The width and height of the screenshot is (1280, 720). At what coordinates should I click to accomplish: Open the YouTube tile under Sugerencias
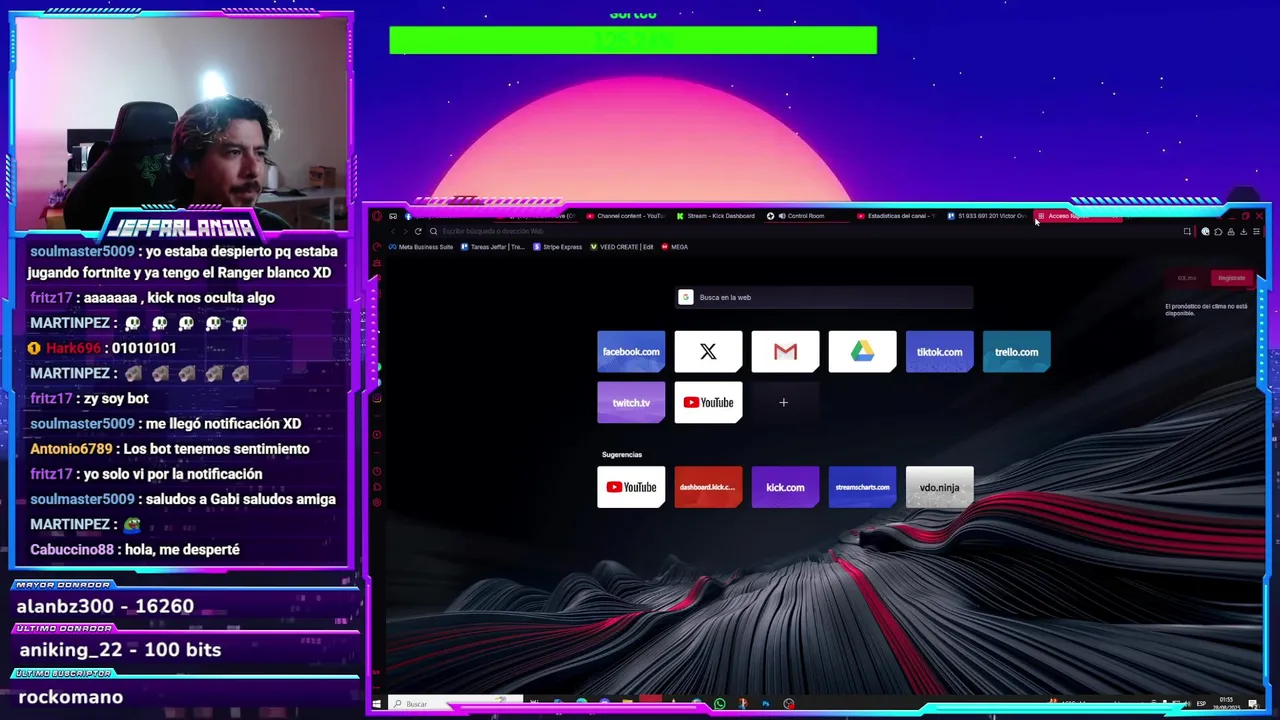(x=631, y=487)
